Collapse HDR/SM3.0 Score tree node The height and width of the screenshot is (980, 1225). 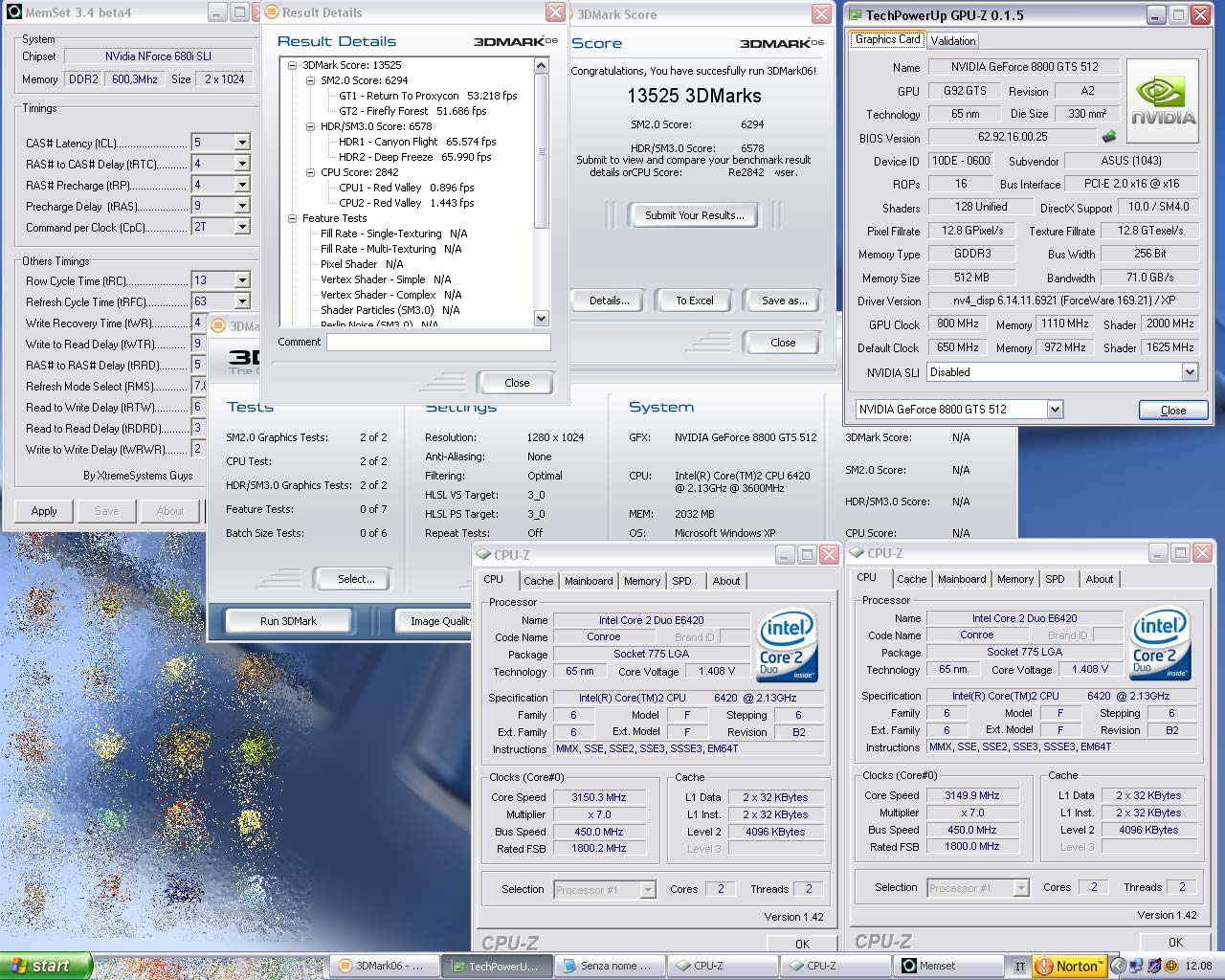click(x=311, y=126)
